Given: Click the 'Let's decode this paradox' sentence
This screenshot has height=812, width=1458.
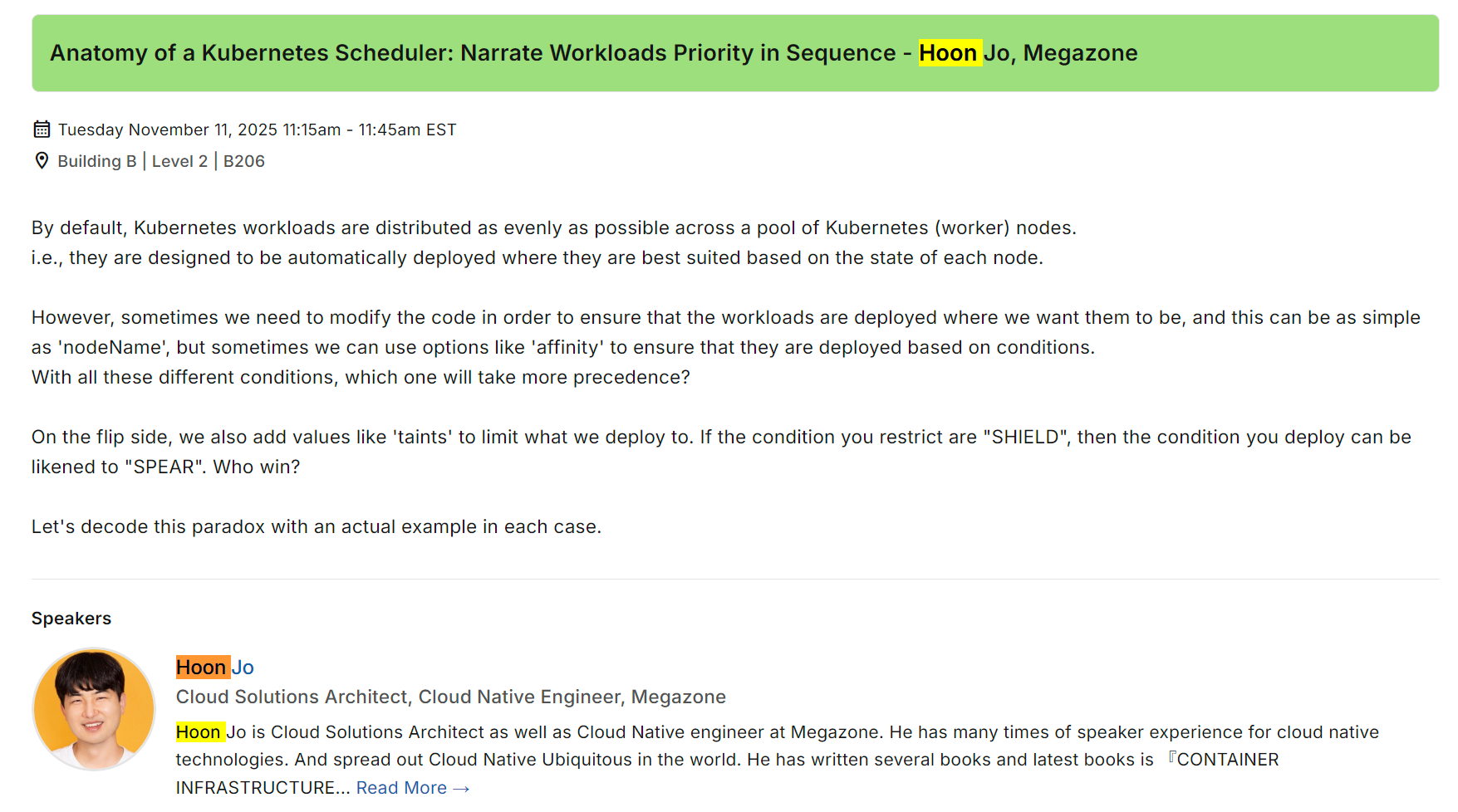Looking at the screenshot, I should (317, 527).
